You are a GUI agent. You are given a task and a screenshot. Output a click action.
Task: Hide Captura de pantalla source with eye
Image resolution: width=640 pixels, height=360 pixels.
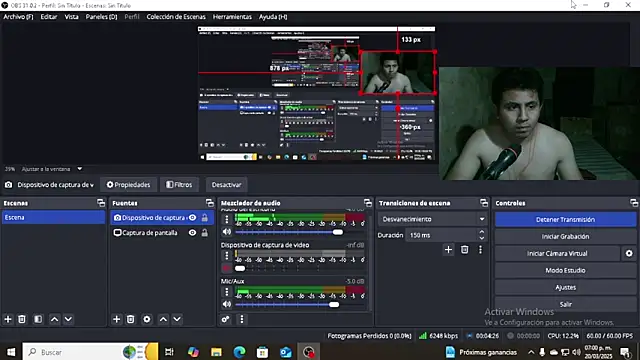pos(192,233)
